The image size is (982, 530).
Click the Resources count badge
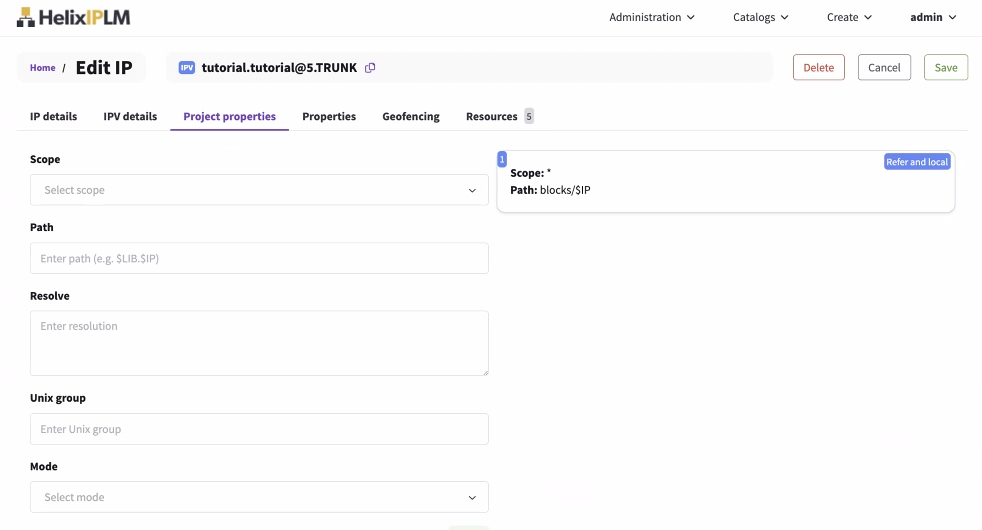click(x=529, y=117)
